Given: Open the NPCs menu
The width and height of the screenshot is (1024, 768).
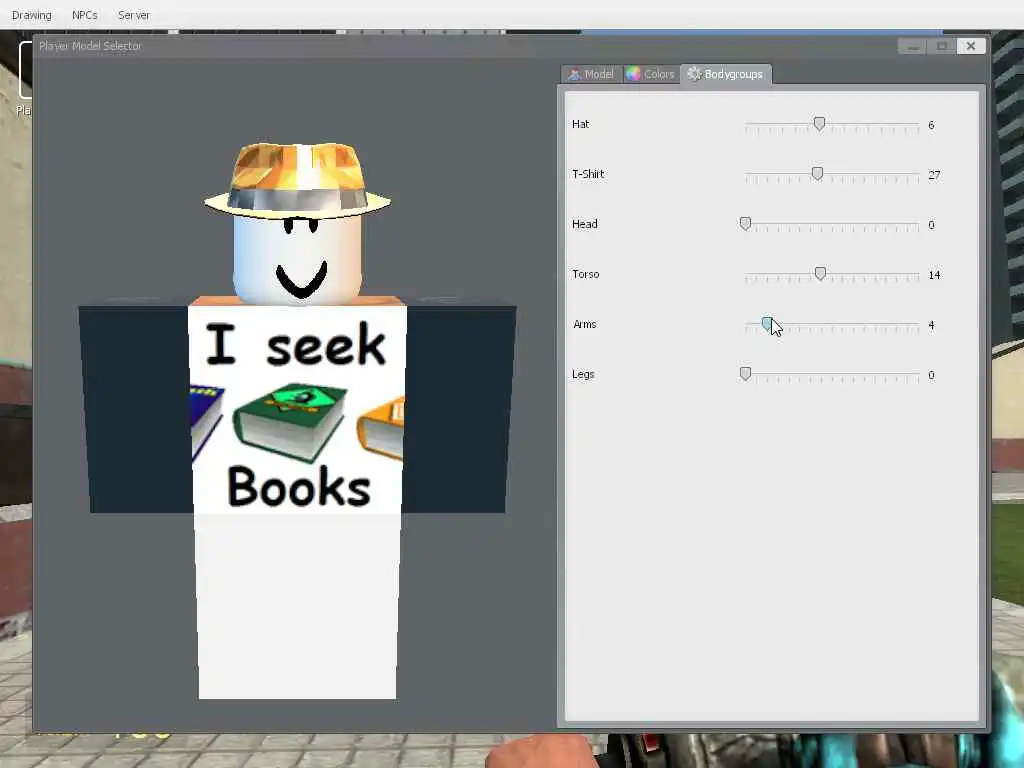Looking at the screenshot, I should point(85,15).
